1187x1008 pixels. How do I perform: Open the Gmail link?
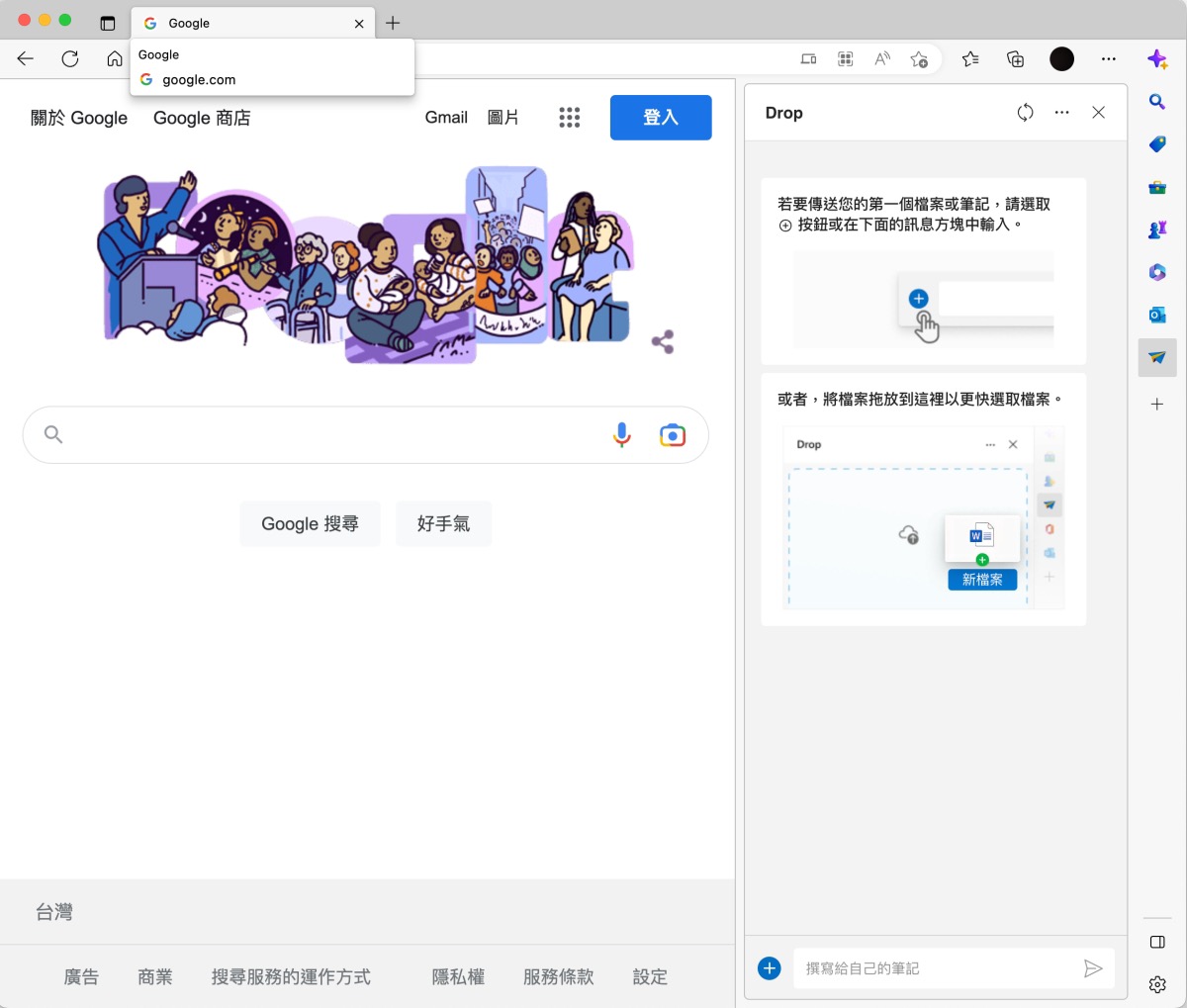446,118
